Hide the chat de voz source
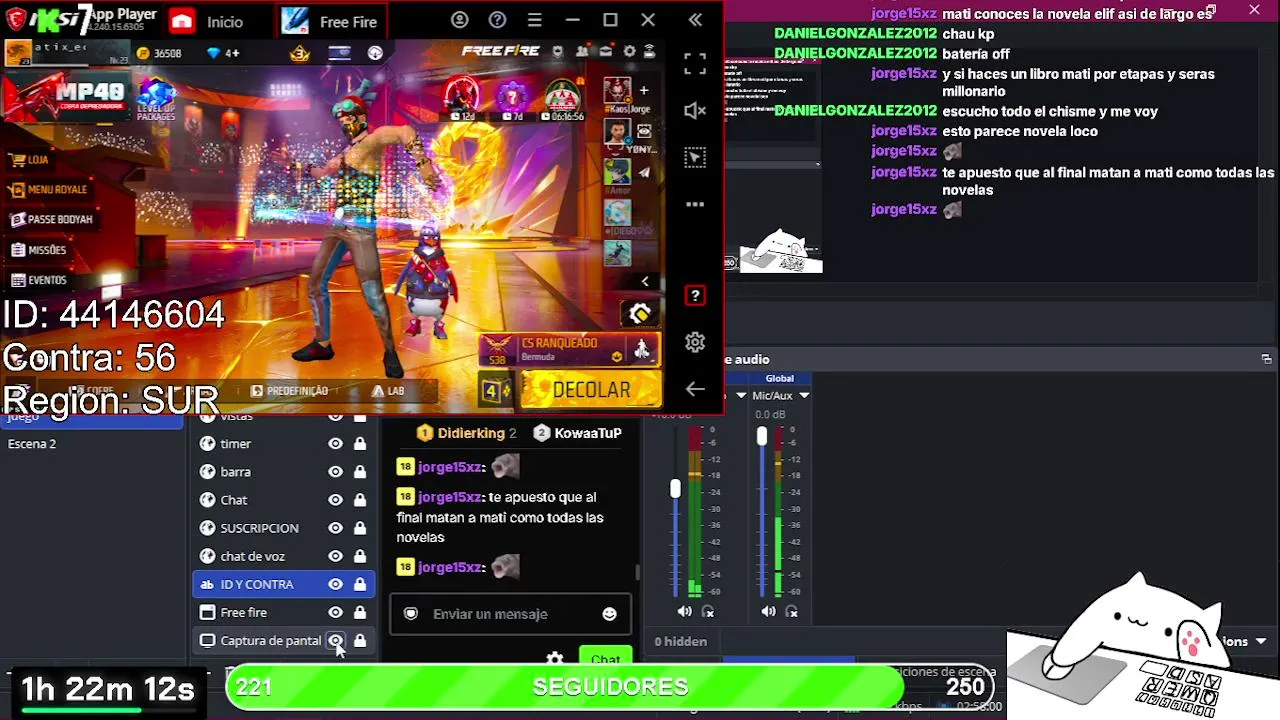The width and height of the screenshot is (1280, 720). [x=335, y=556]
